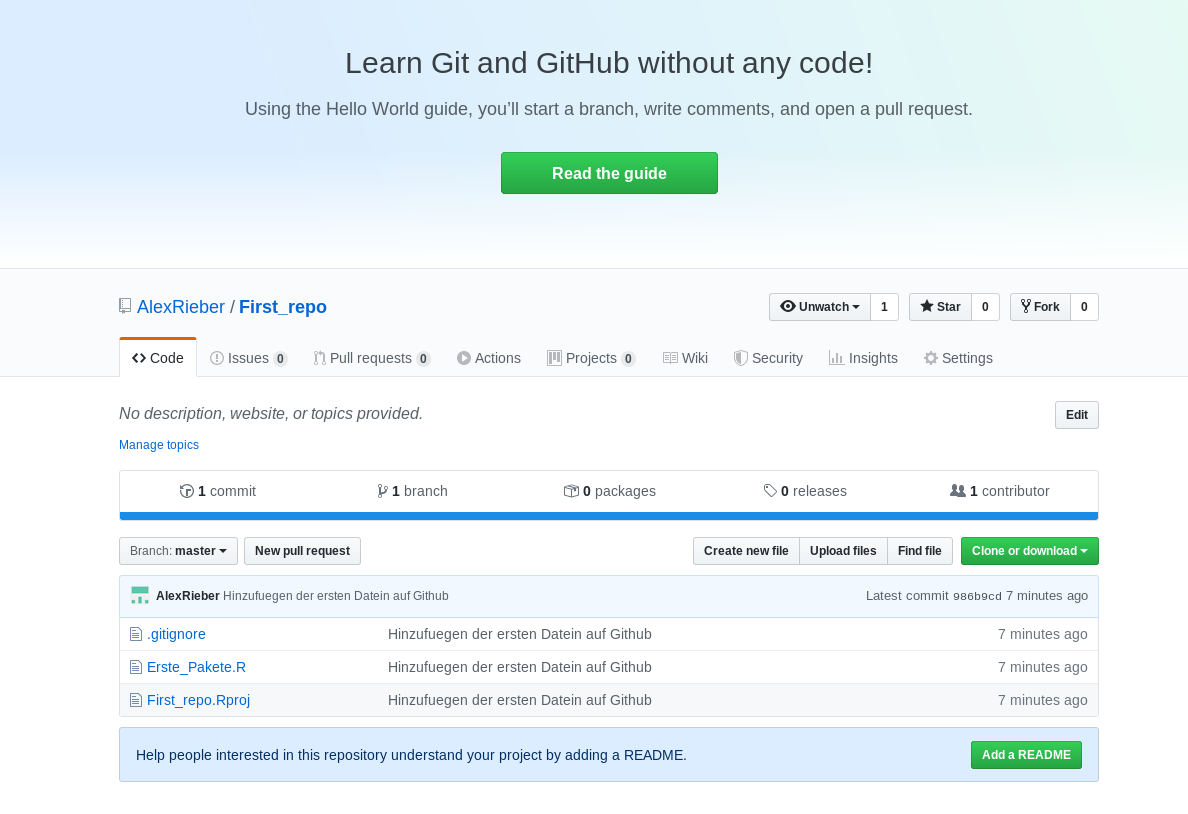Click the contributors people icon
The height and width of the screenshot is (814, 1188).
[958, 491]
